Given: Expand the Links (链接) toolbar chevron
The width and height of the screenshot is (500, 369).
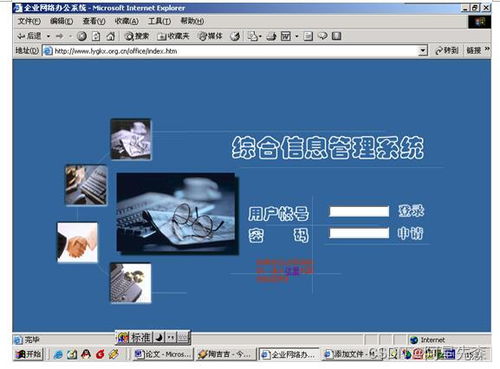Looking at the screenshot, I should tap(487, 49).
